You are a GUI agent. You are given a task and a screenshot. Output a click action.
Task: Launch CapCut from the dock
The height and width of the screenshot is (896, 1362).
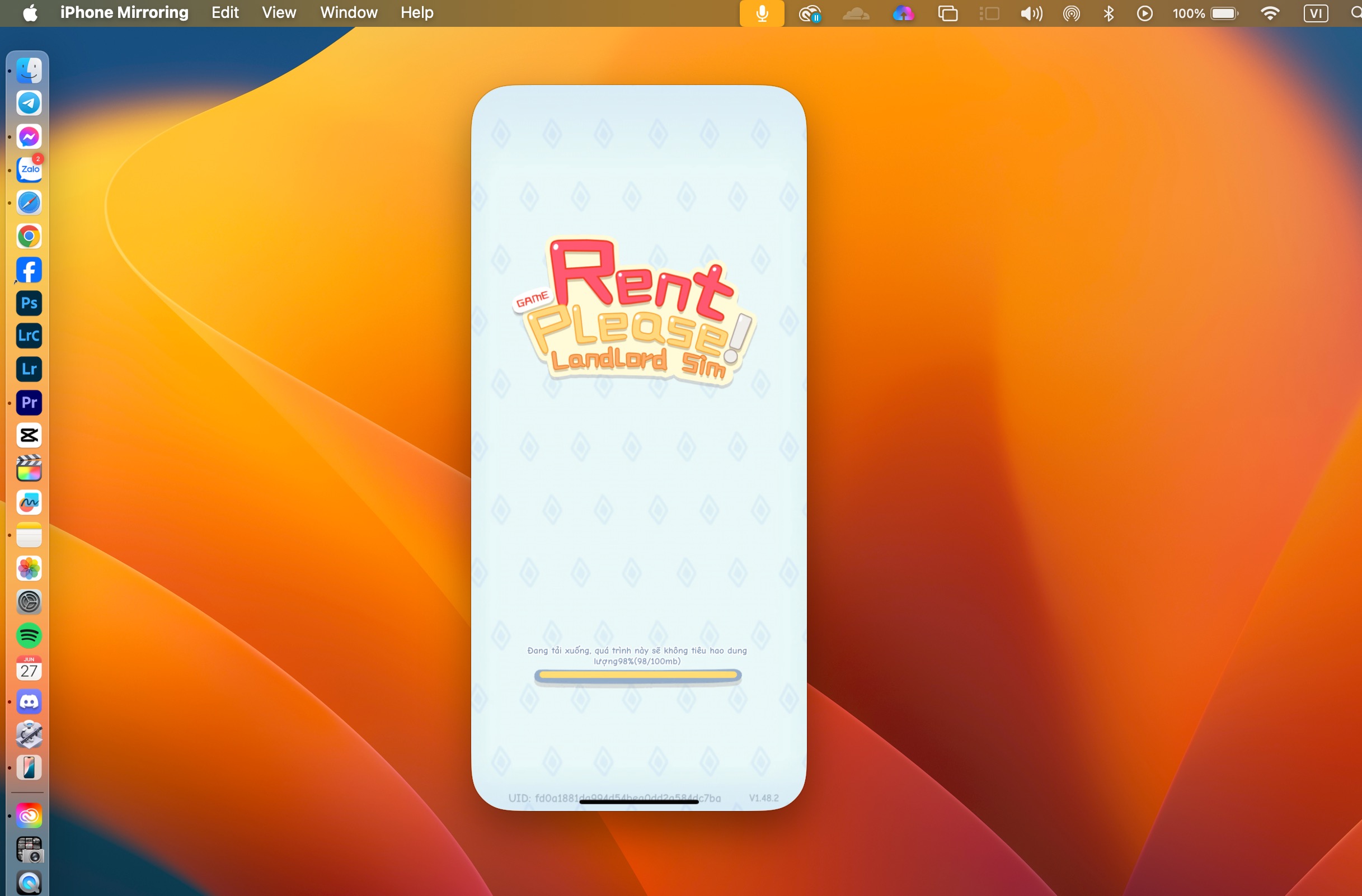coord(29,435)
